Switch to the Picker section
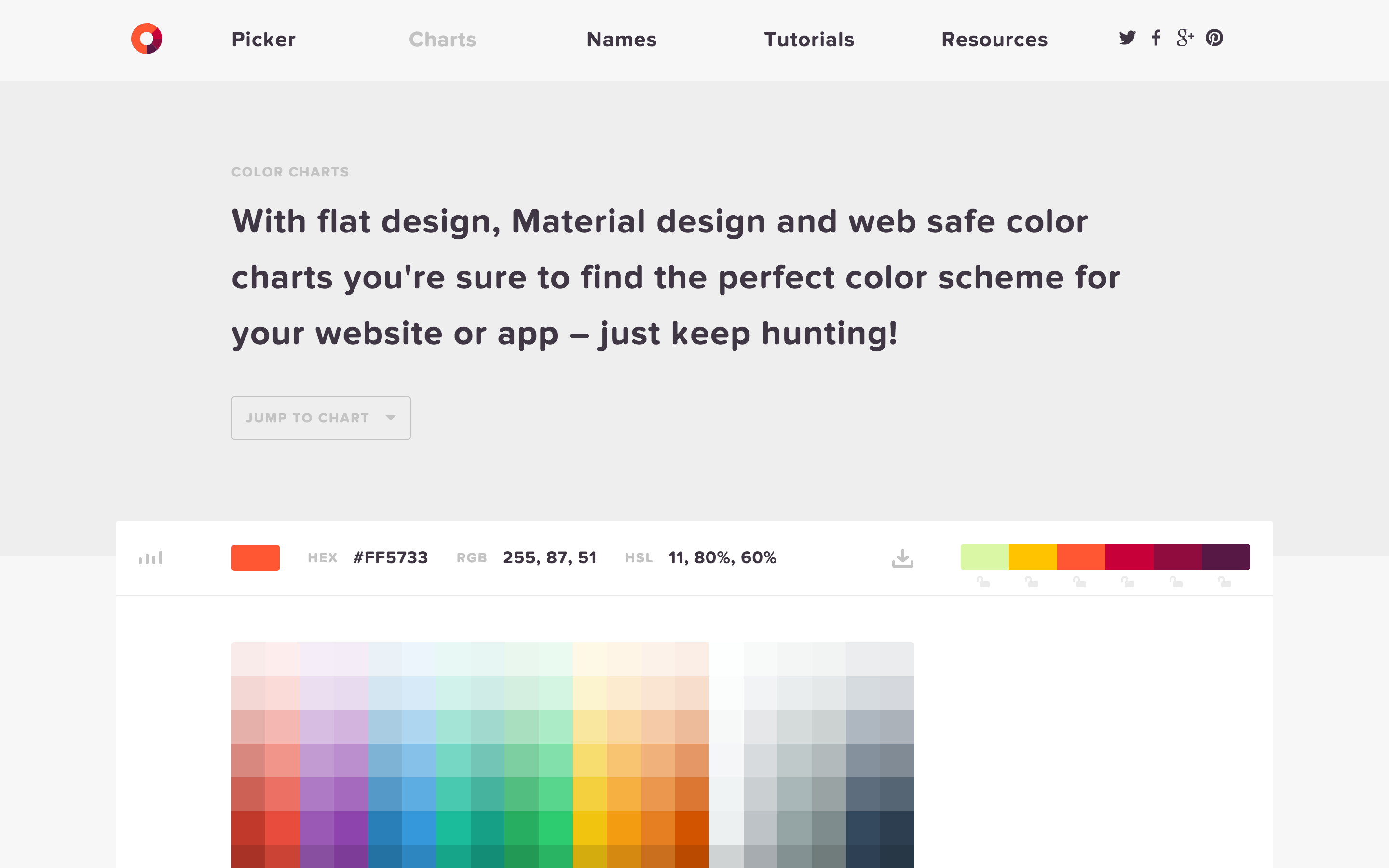The image size is (1389, 868). 263,40
